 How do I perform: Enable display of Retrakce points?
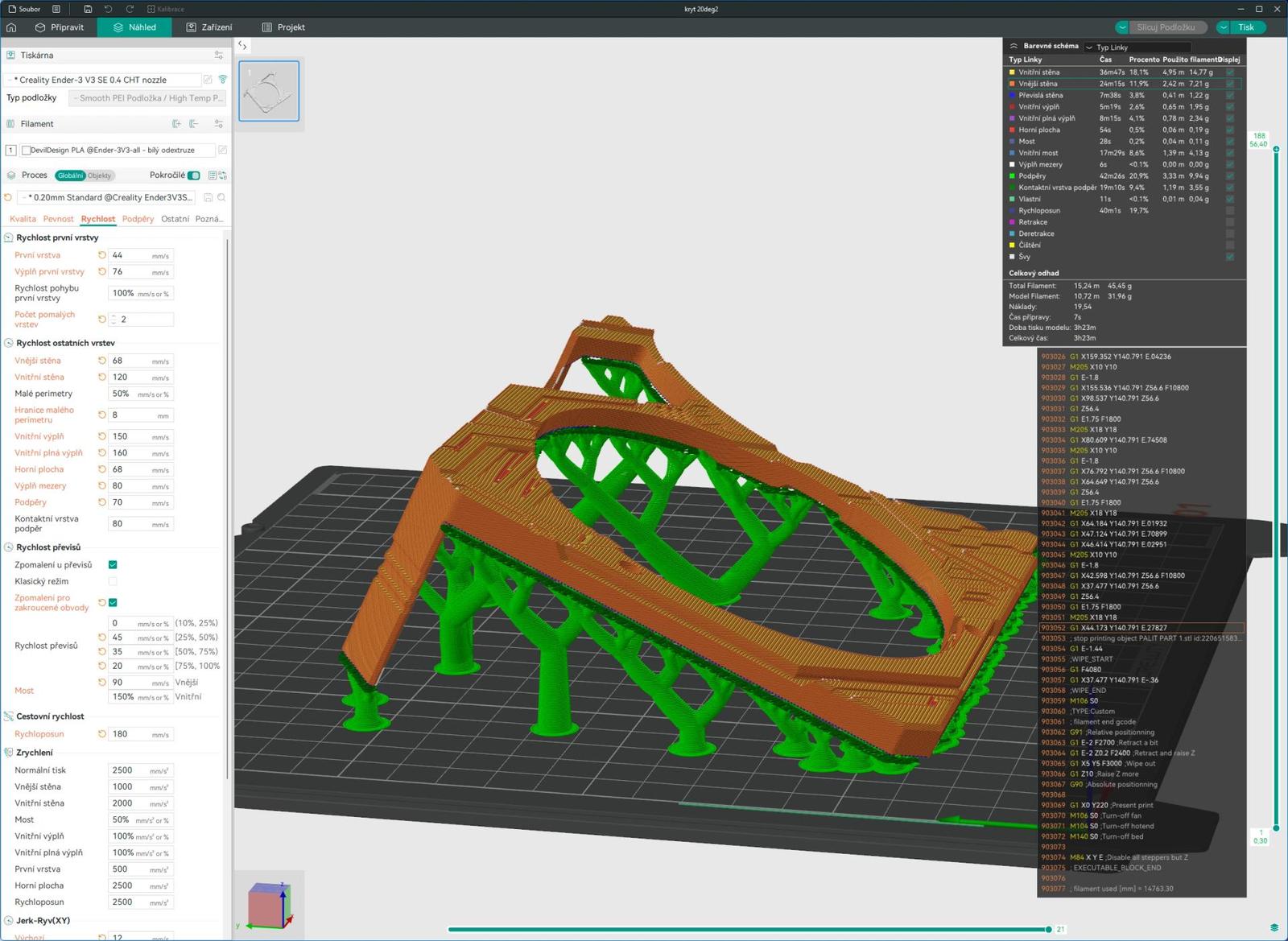1230,222
